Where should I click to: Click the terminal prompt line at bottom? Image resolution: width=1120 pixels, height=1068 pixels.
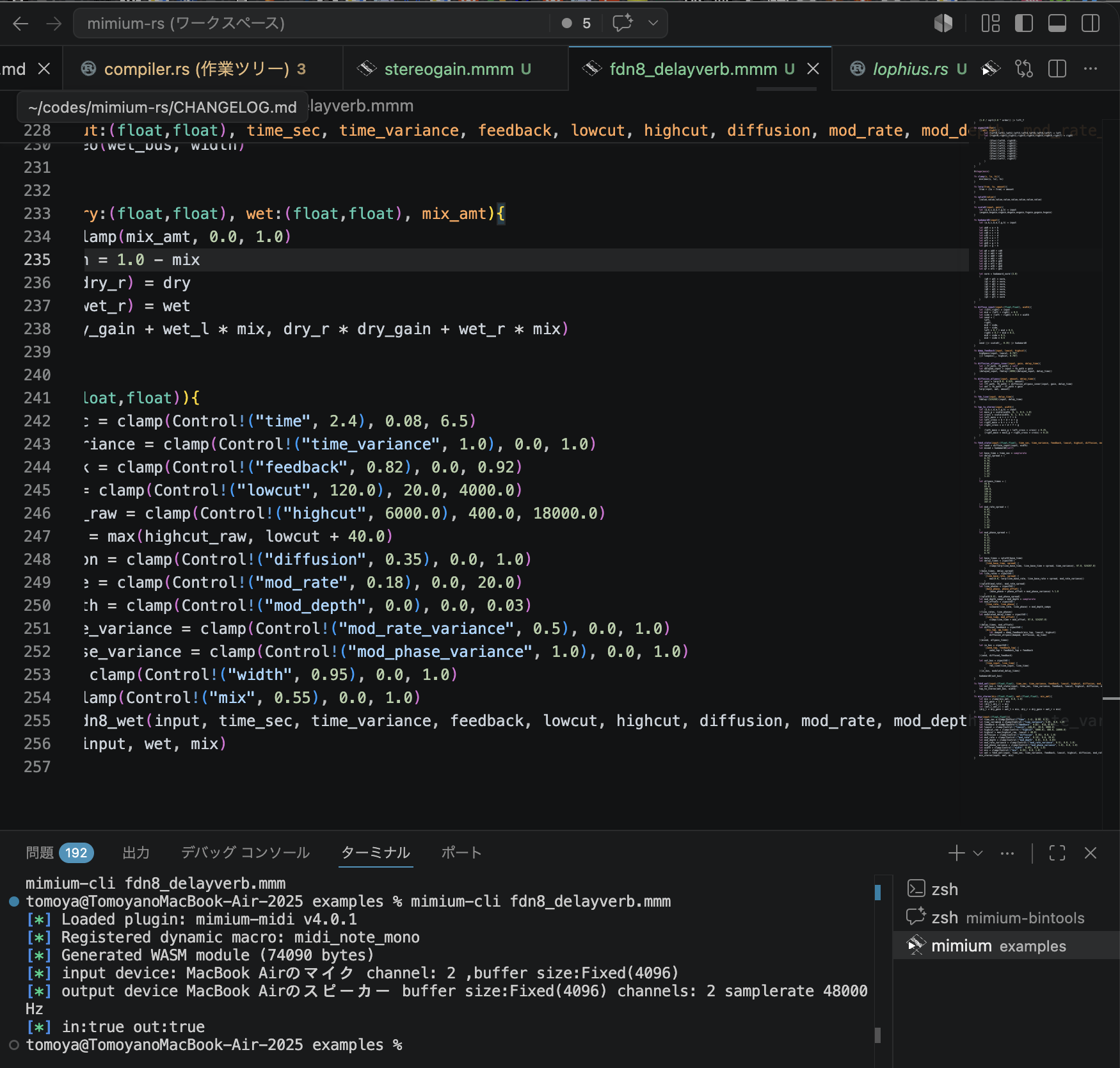click(214, 1045)
